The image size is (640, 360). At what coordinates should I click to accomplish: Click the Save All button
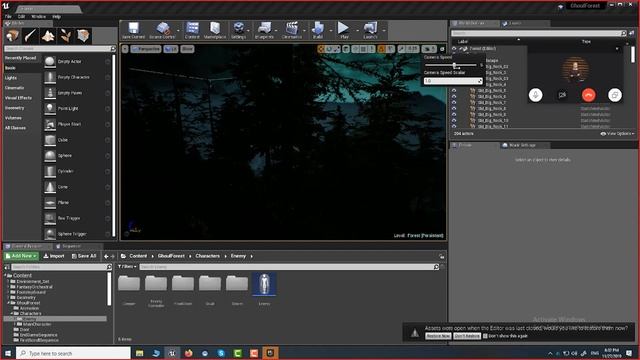[84, 256]
